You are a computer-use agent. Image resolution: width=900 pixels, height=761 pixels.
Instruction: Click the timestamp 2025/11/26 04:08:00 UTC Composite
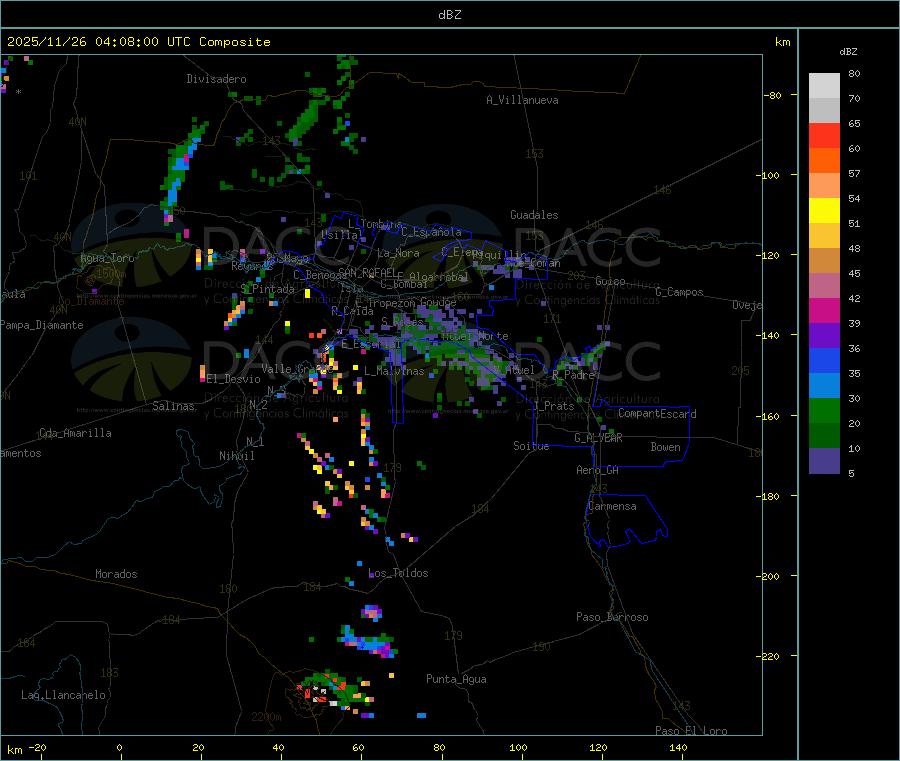pyautogui.click(x=138, y=42)
